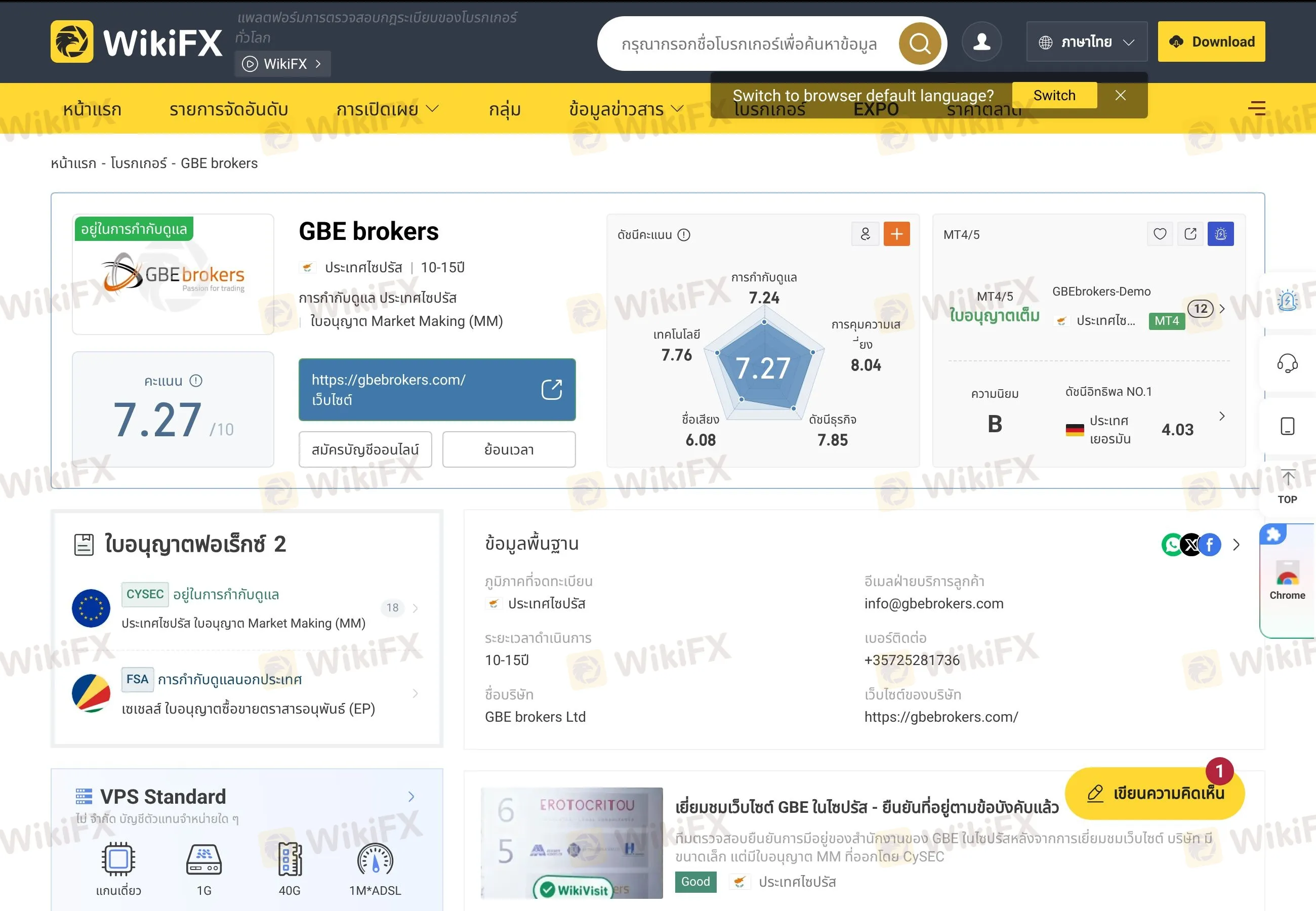1316x911 pixels.
Task: Click the orange search magnifier button
Action: [x=919, y=43]
